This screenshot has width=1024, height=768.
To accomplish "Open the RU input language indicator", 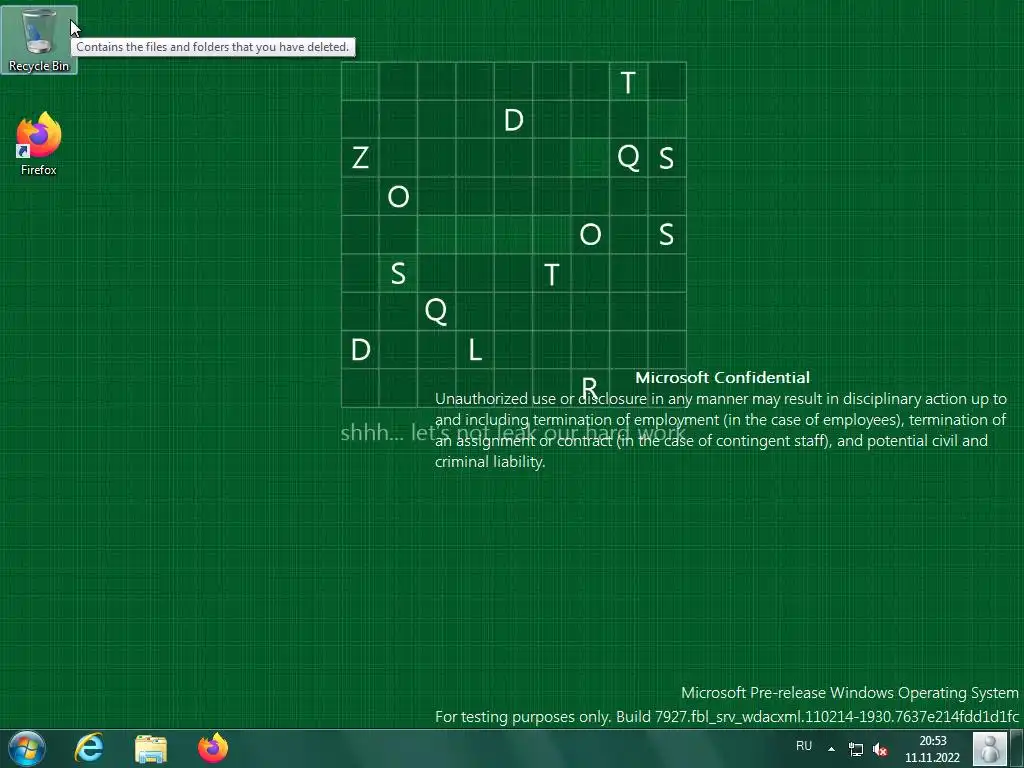I will (x=804, y=746).
